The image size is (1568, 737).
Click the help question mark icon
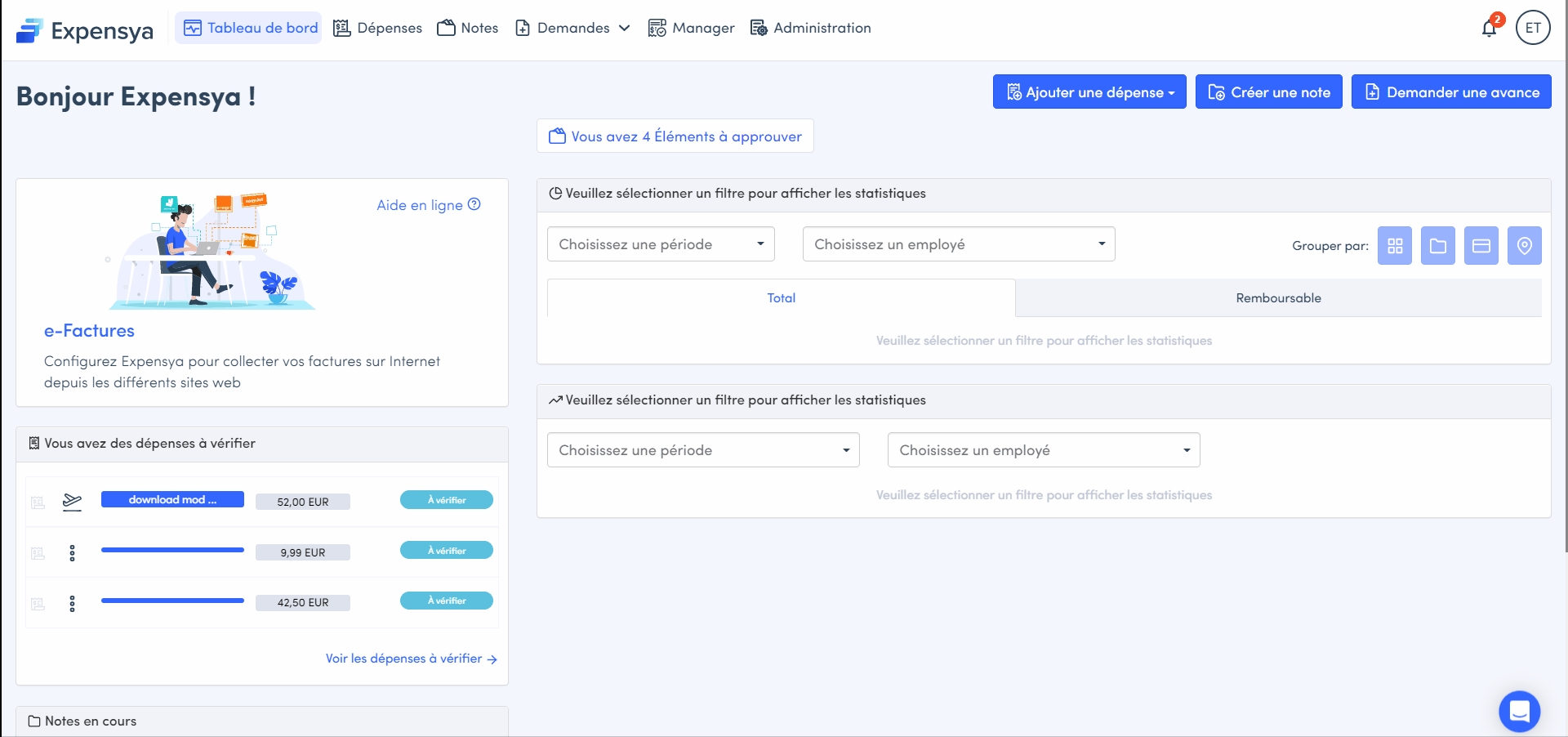point(474,204)
